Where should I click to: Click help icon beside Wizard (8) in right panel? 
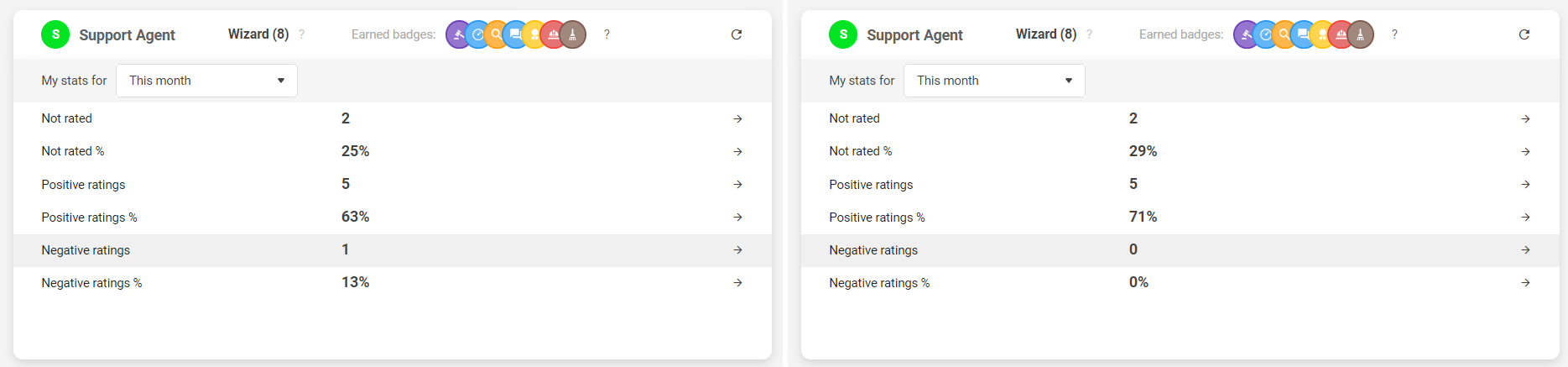coord(1089,34)
